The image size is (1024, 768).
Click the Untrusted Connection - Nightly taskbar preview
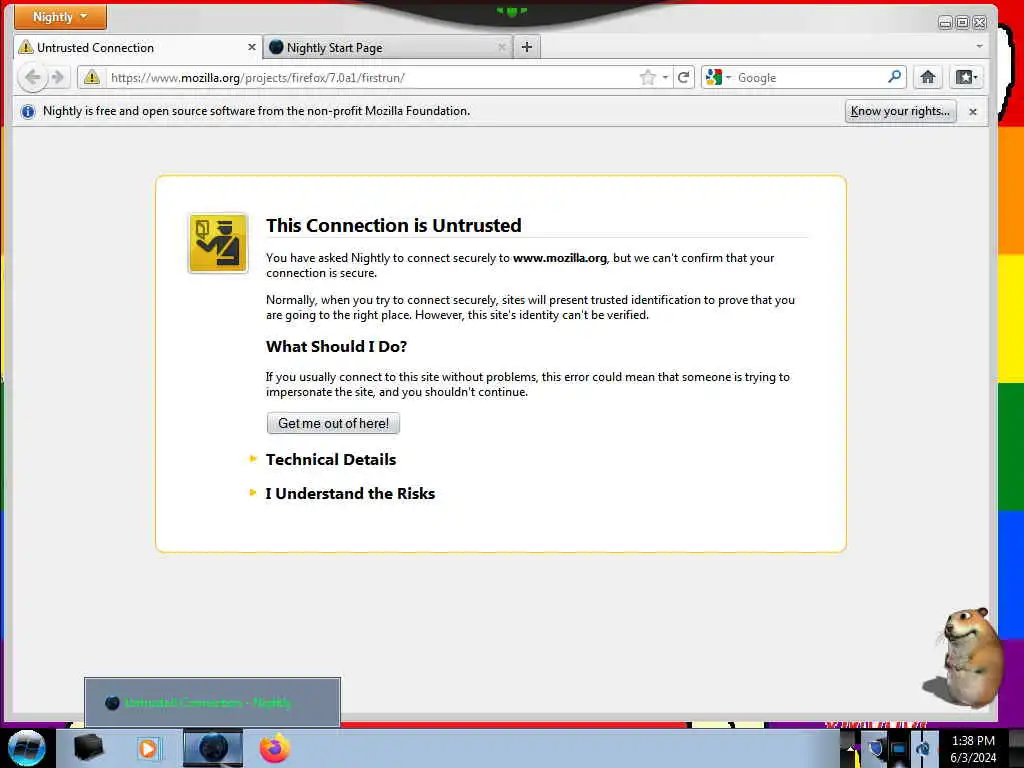[212, 702]
